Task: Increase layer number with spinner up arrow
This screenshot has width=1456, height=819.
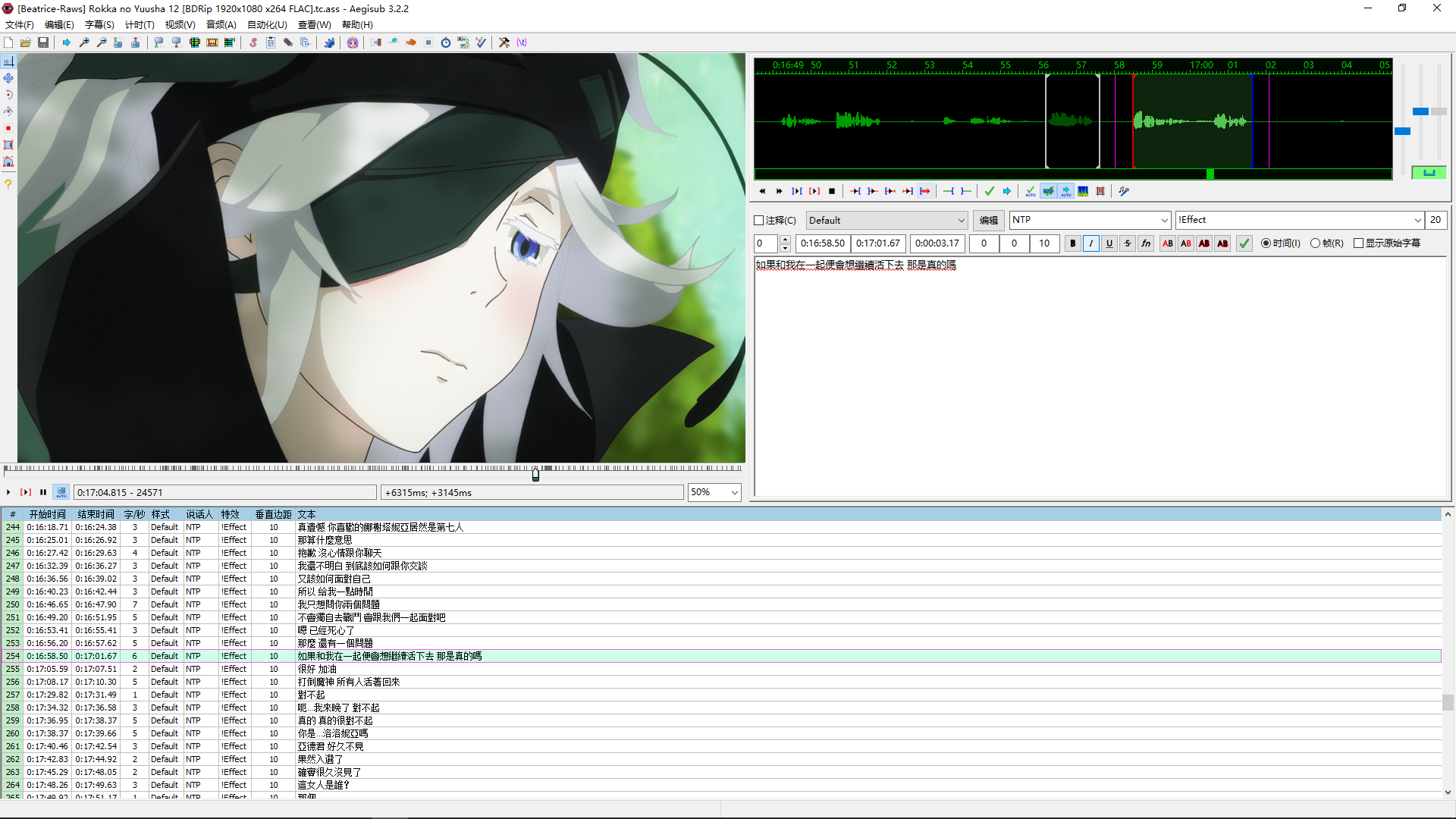Action: click(x=785, y=239)
